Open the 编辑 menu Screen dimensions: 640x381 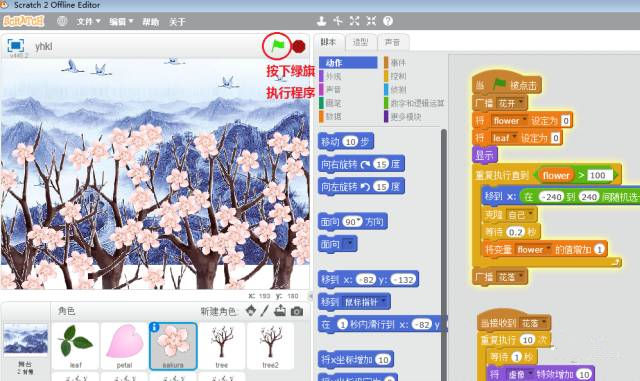(121, 22)
